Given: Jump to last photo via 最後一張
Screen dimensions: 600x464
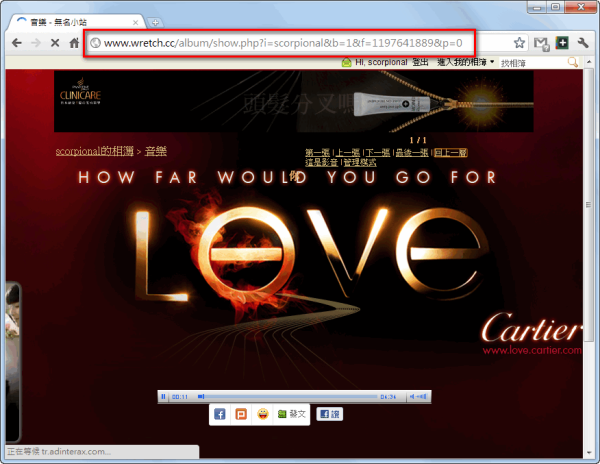Looking at the screenshot, I should tap(412, 153).
